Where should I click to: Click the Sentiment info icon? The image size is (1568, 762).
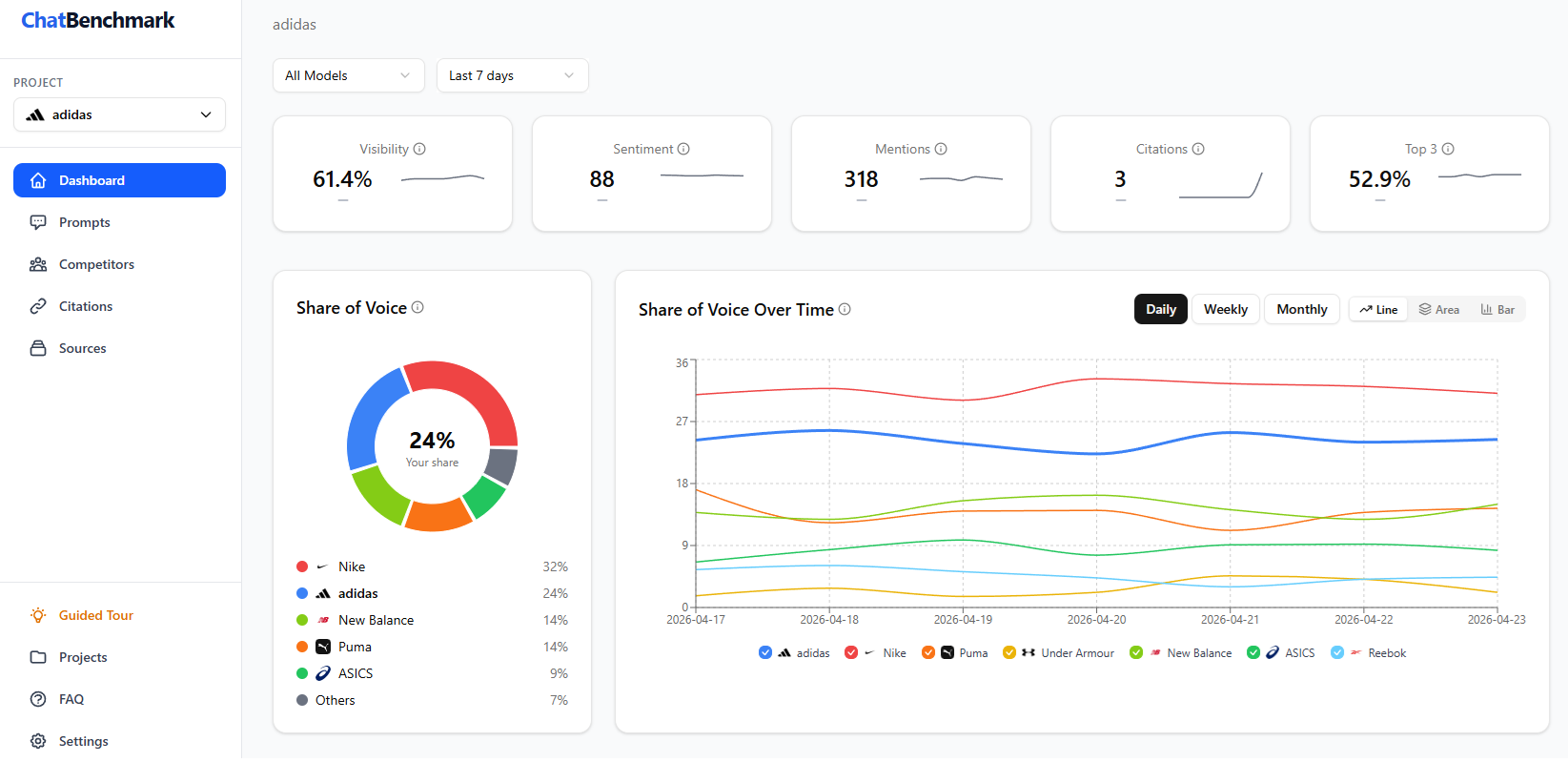(683, 149)
